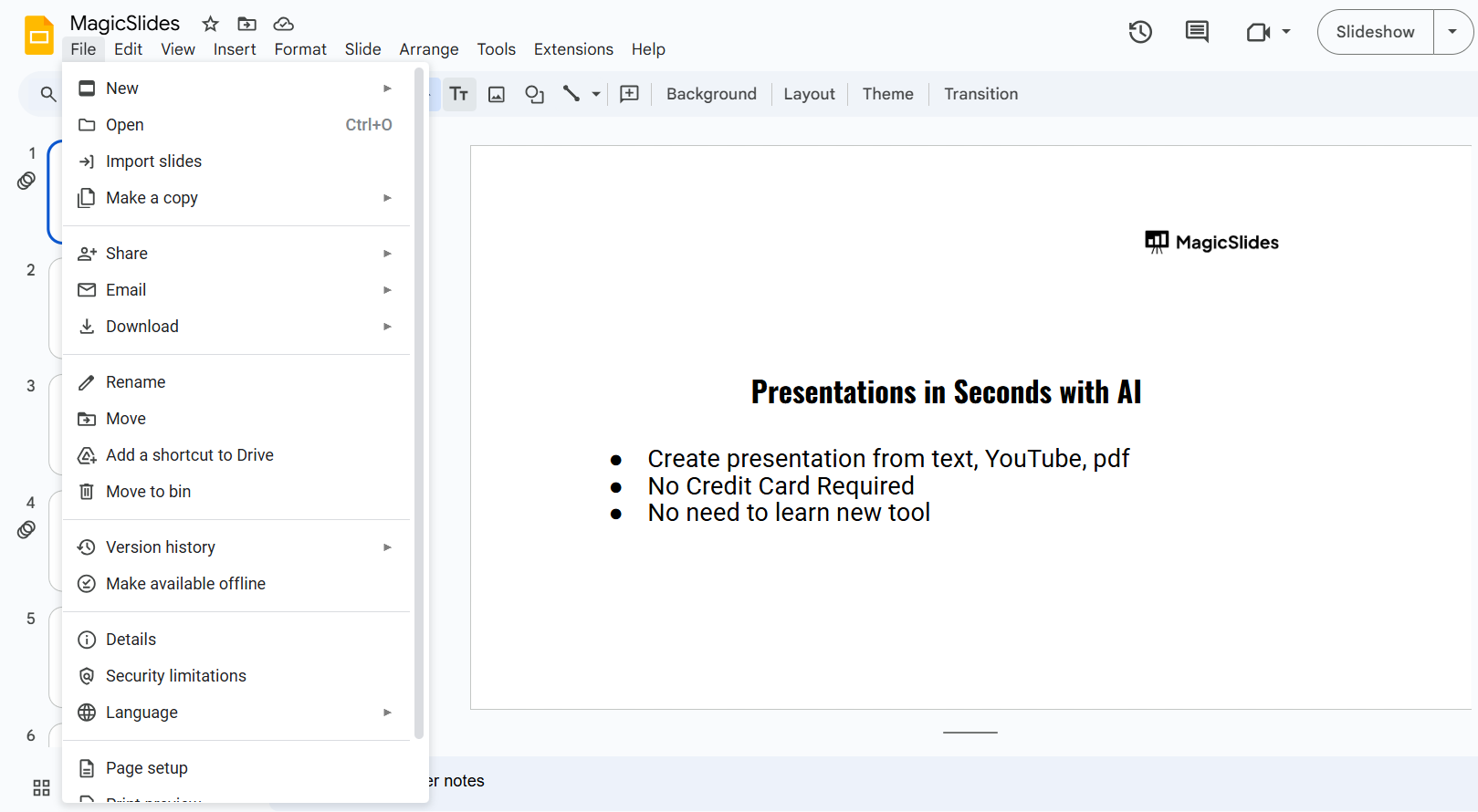
Task: Select Move to bin
Action: pos(236,492)
